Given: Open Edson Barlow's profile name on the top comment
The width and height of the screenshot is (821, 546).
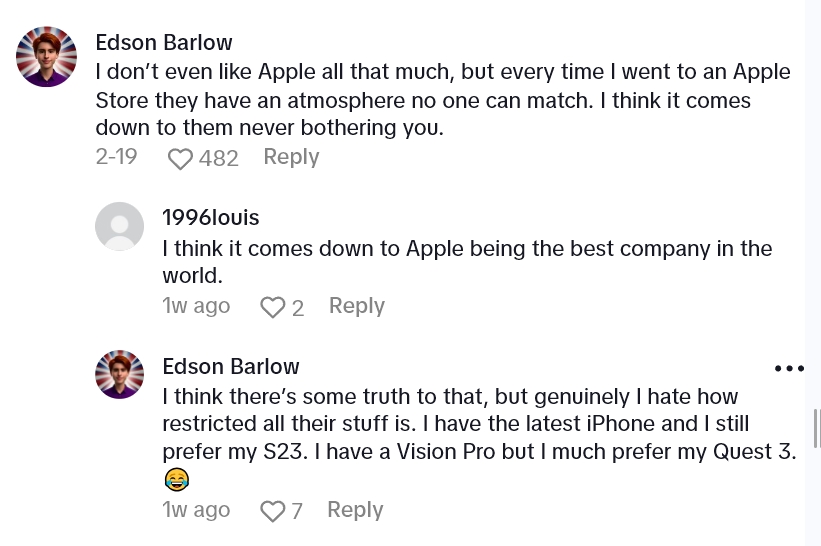Looking at the screenshot, I should point(164,42).
